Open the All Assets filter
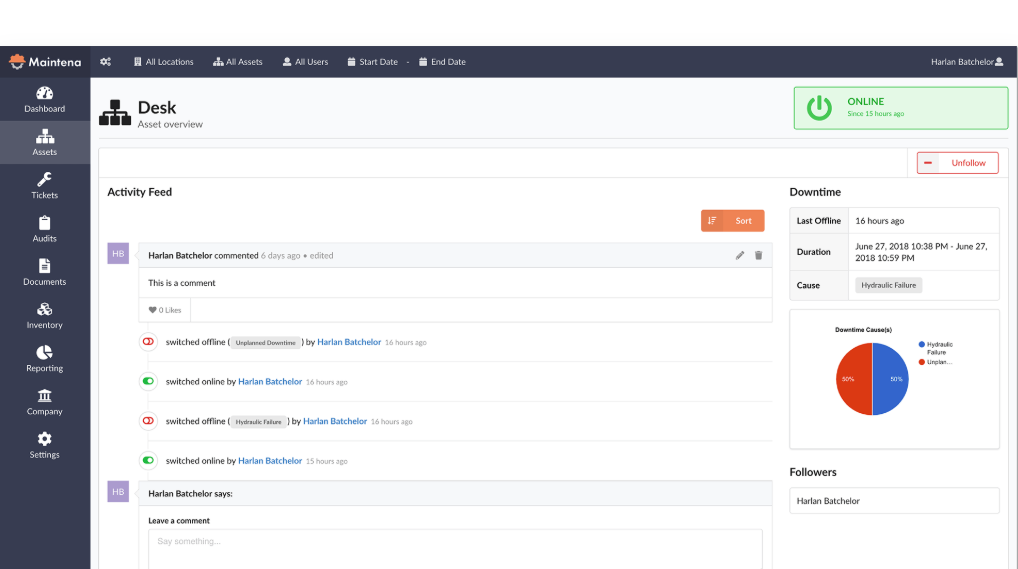The image size is (1018, 569). coord(238,62)
